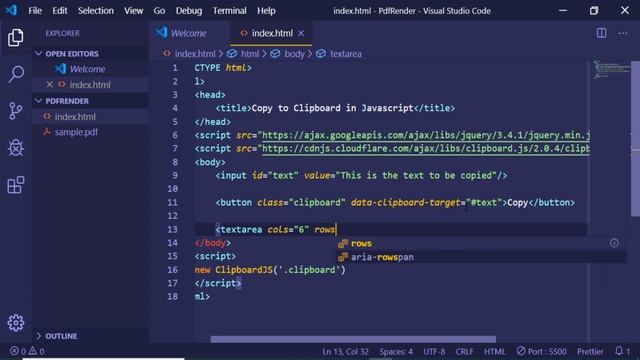
Task: Change language mode via HTML indicator
Action: (x=494, y=351)
